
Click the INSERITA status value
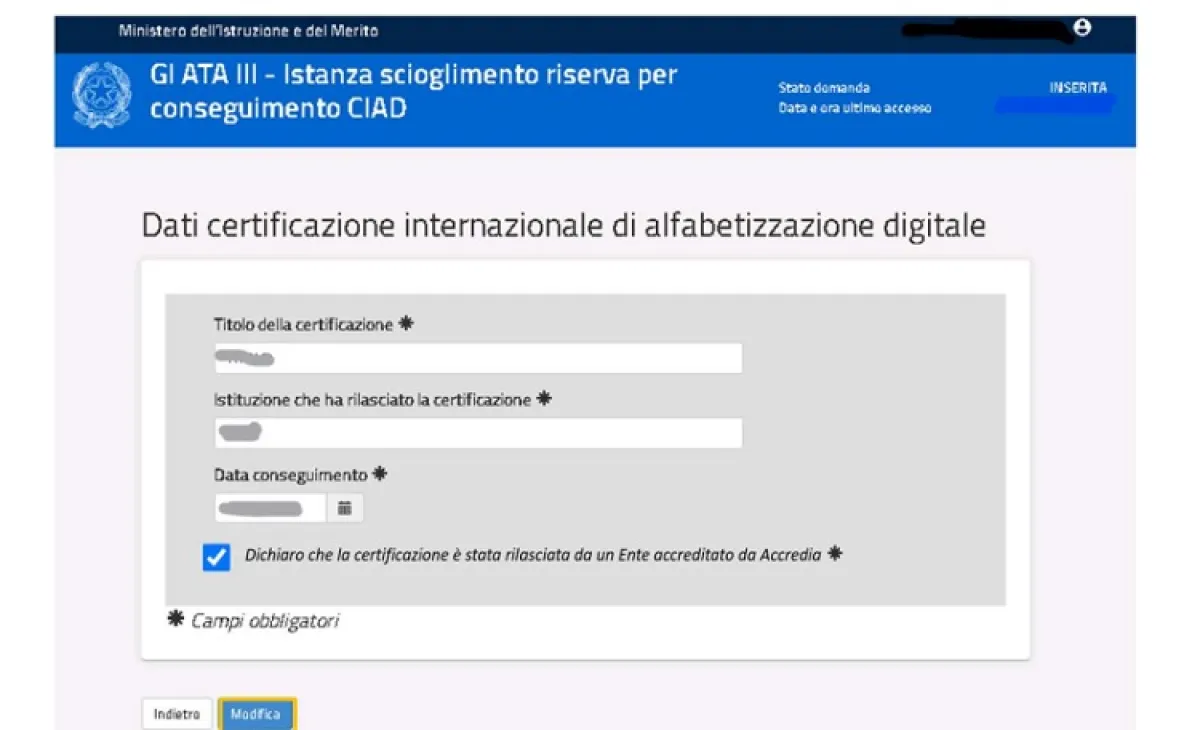(x=1077, y=88)
